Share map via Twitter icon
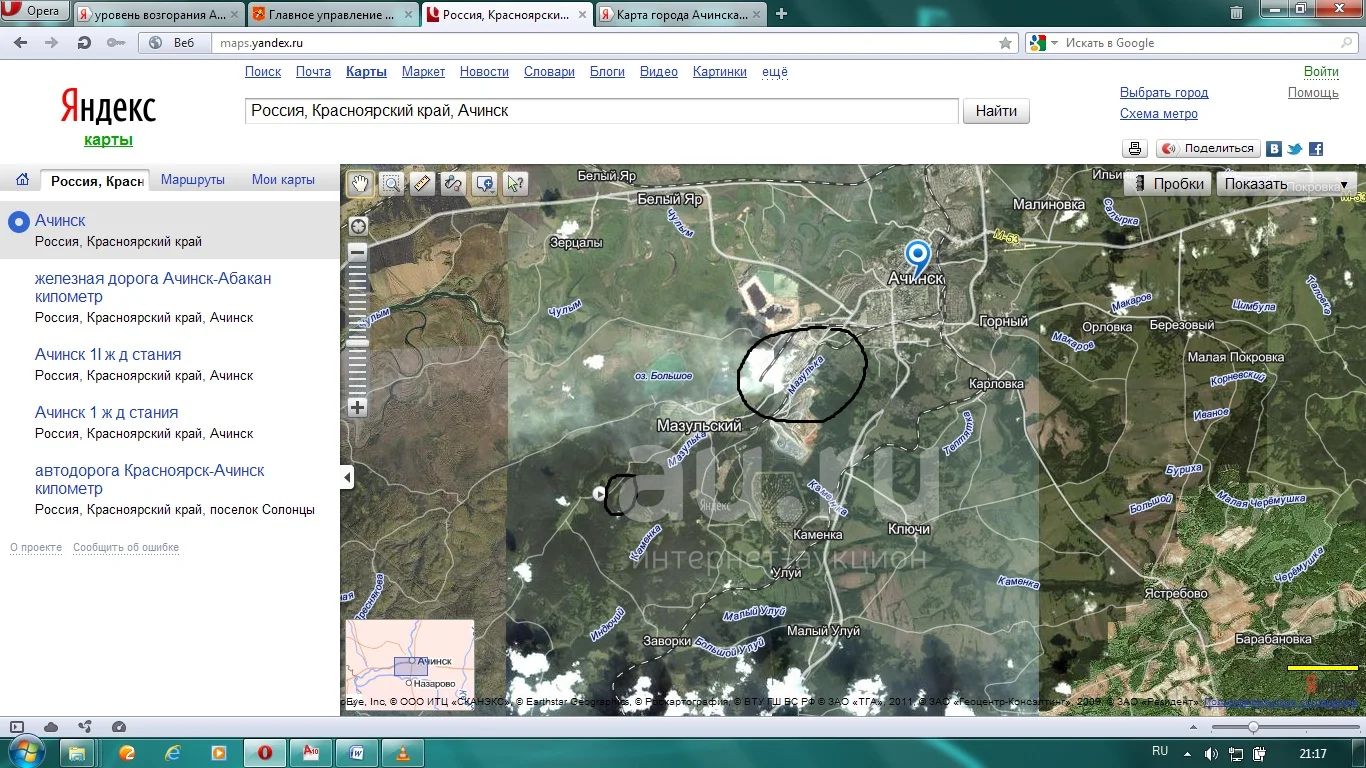 [1295, 148]
